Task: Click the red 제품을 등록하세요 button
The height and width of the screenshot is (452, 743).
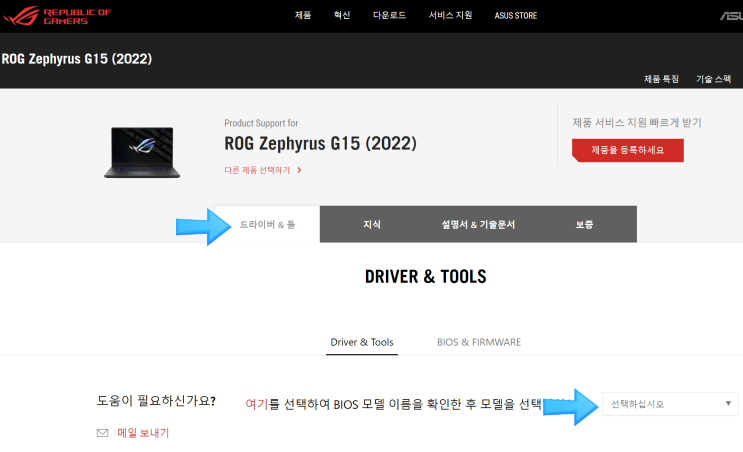Action: tap(627, 150)
